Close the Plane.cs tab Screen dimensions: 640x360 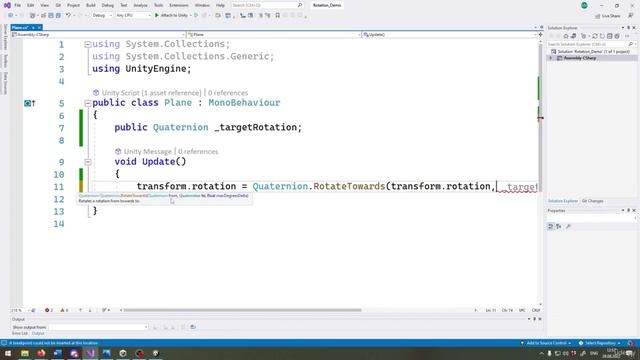[39, 27]
